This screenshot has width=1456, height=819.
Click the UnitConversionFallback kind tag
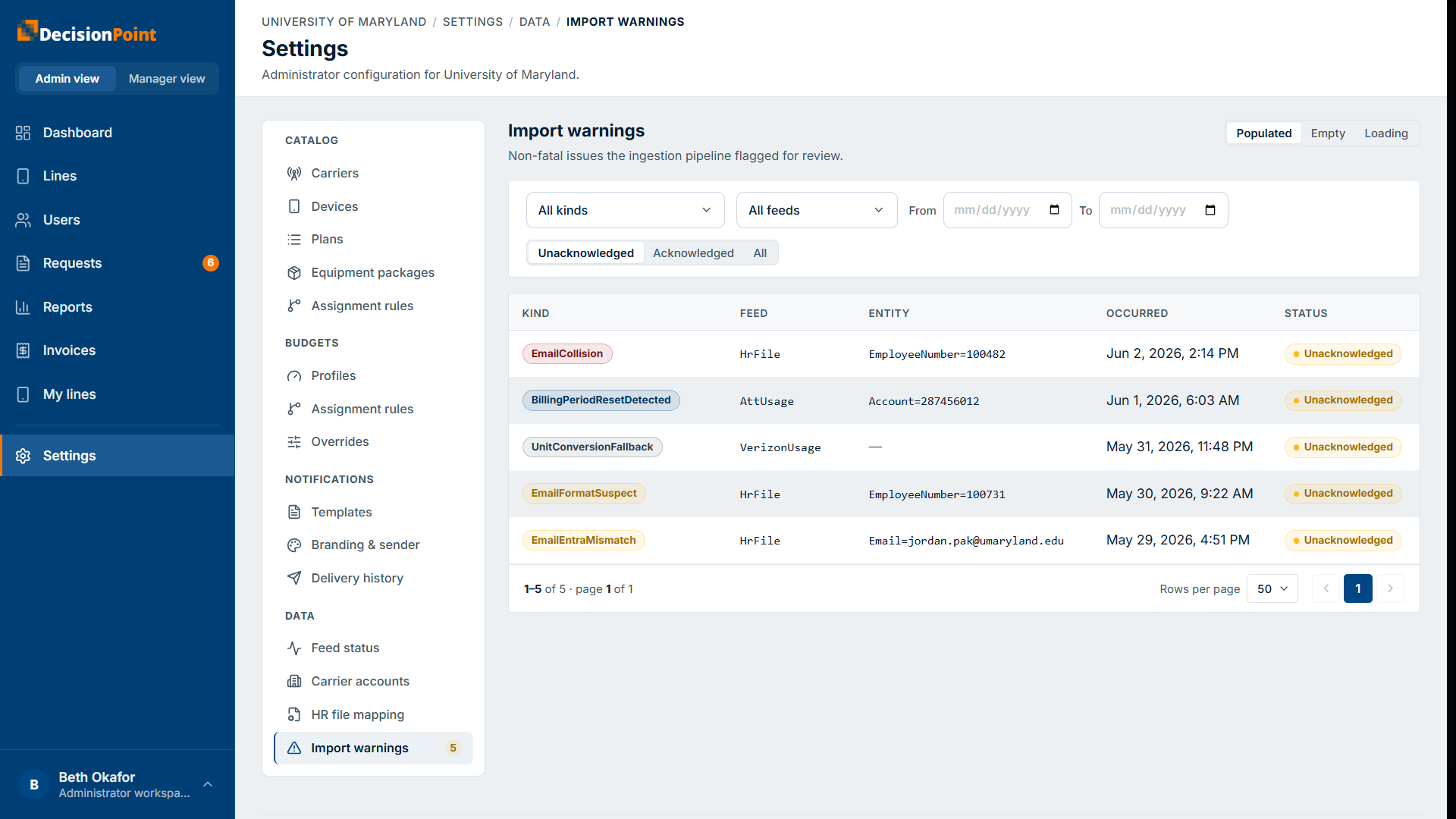click(592, 447)
